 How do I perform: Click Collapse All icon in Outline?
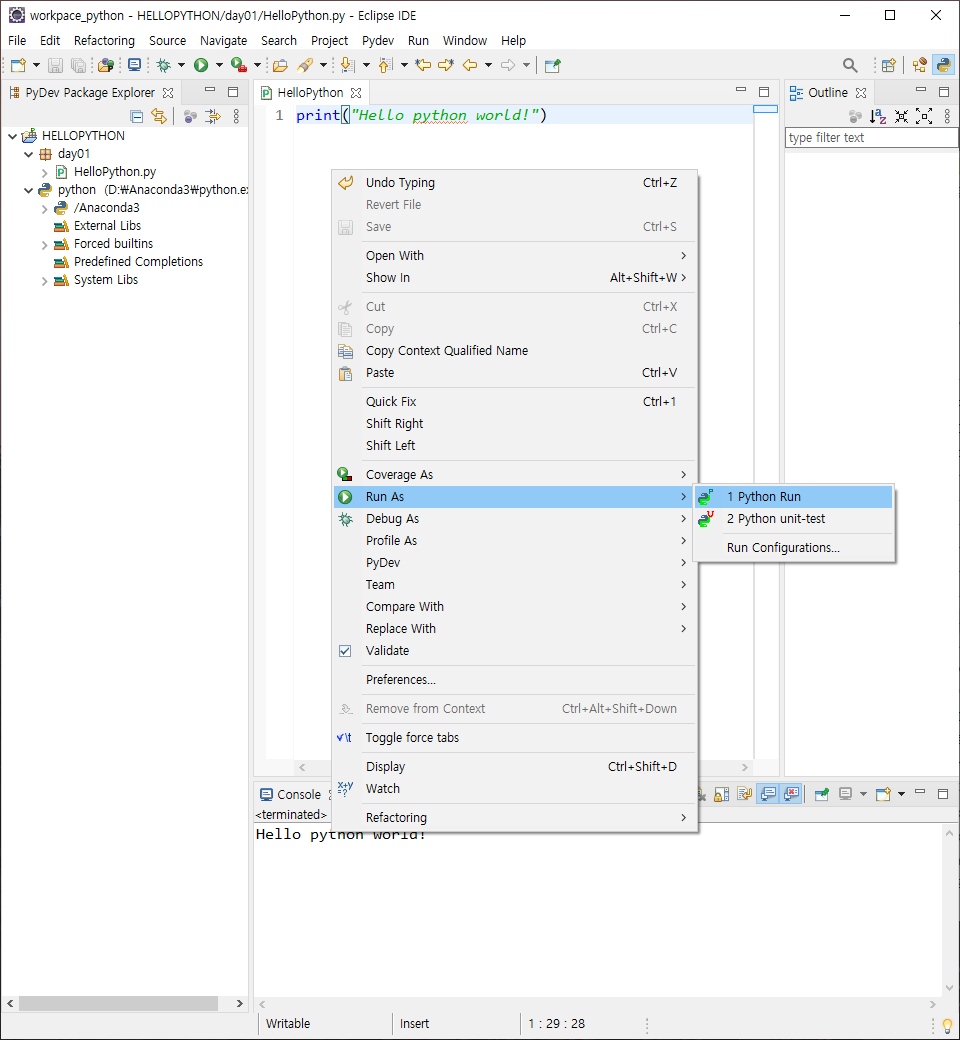[x=901, y=117]
